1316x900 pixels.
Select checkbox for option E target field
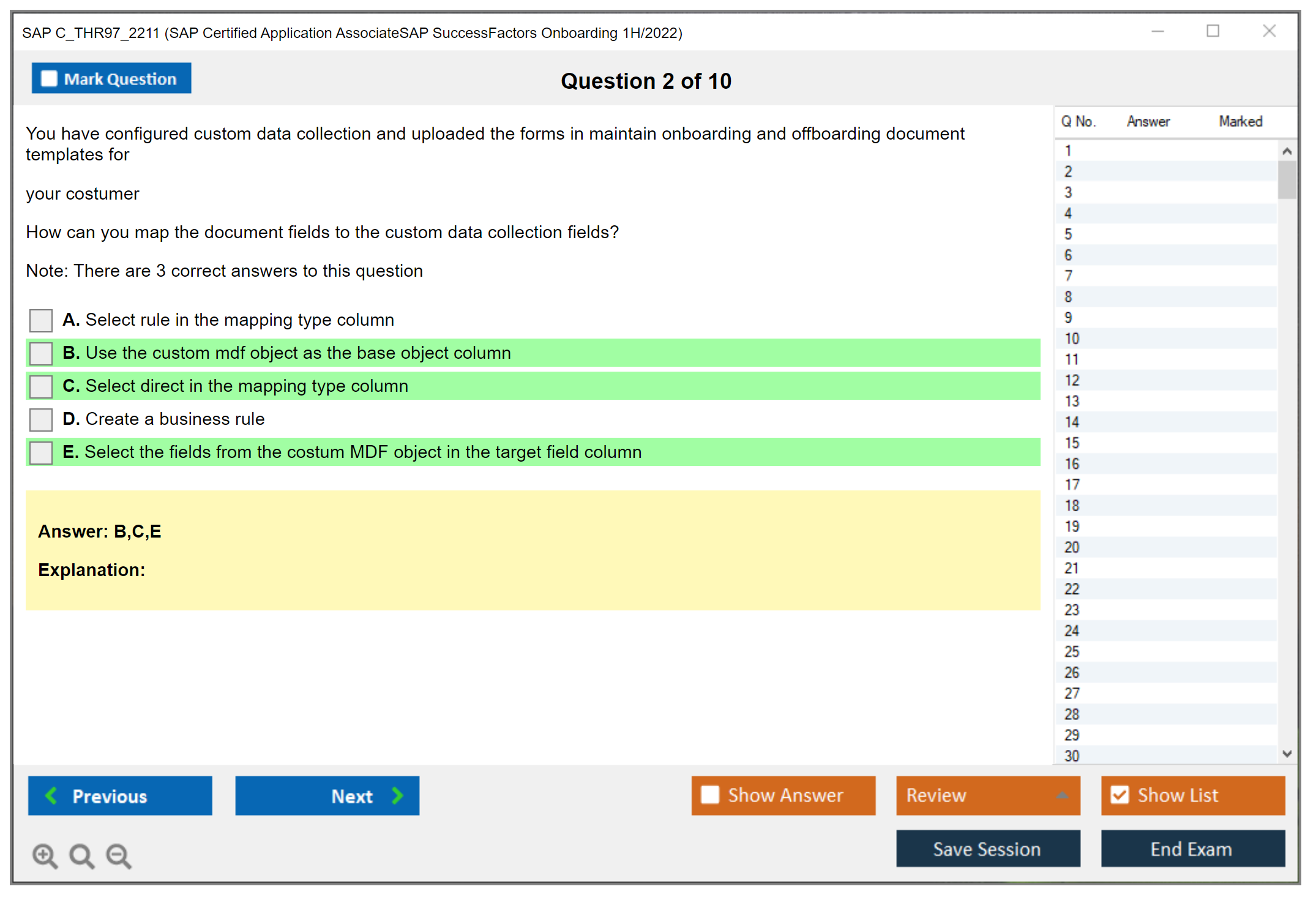click(x=41, y=452)
